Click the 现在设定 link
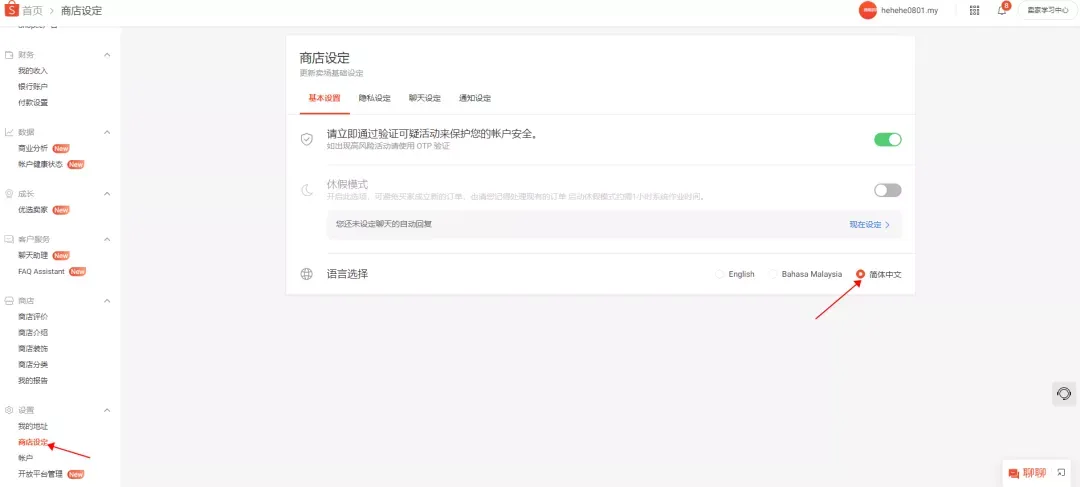1080x487 pixels. [x=869, y=225]
